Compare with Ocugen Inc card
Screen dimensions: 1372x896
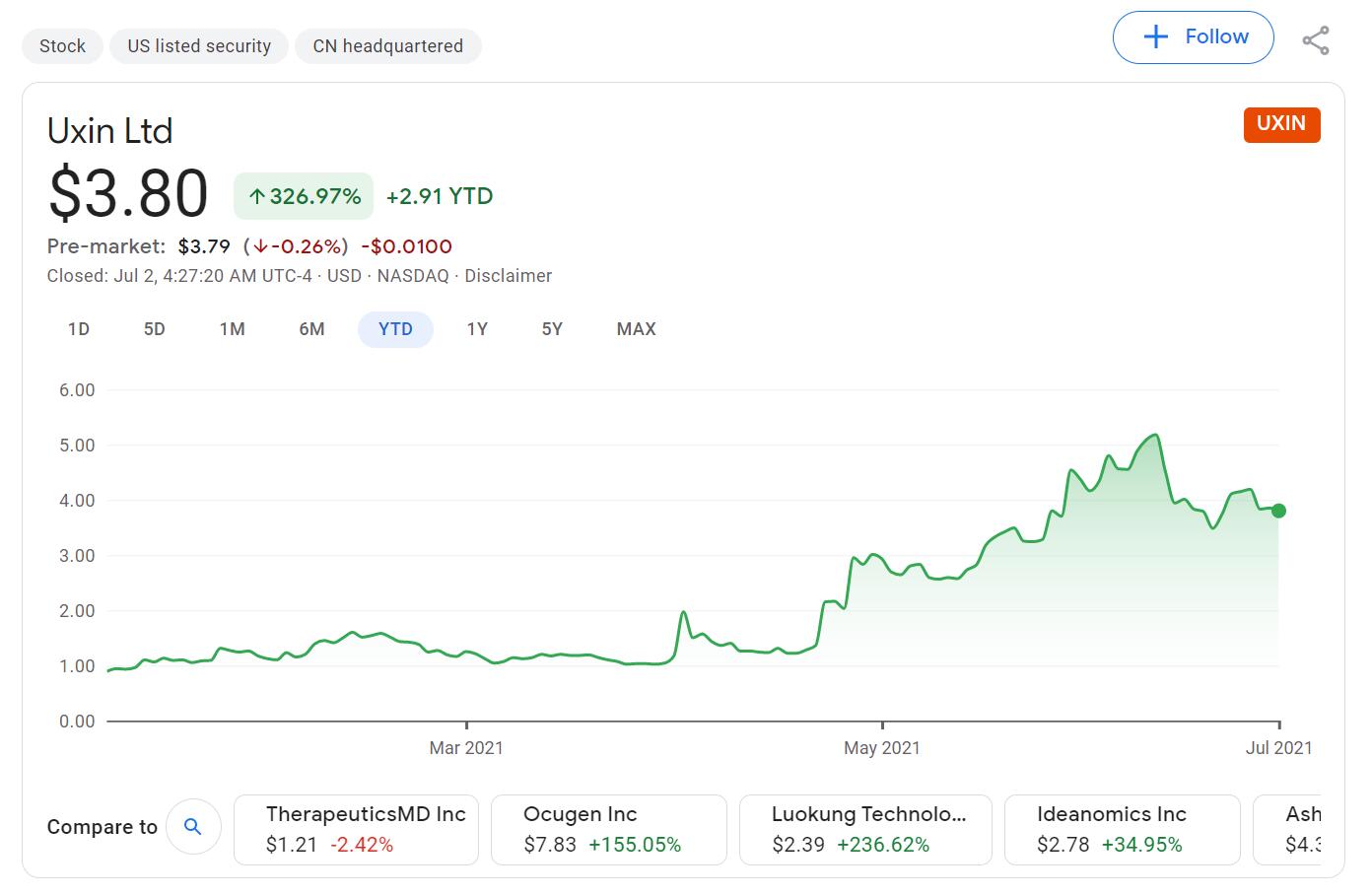point(608,830)
